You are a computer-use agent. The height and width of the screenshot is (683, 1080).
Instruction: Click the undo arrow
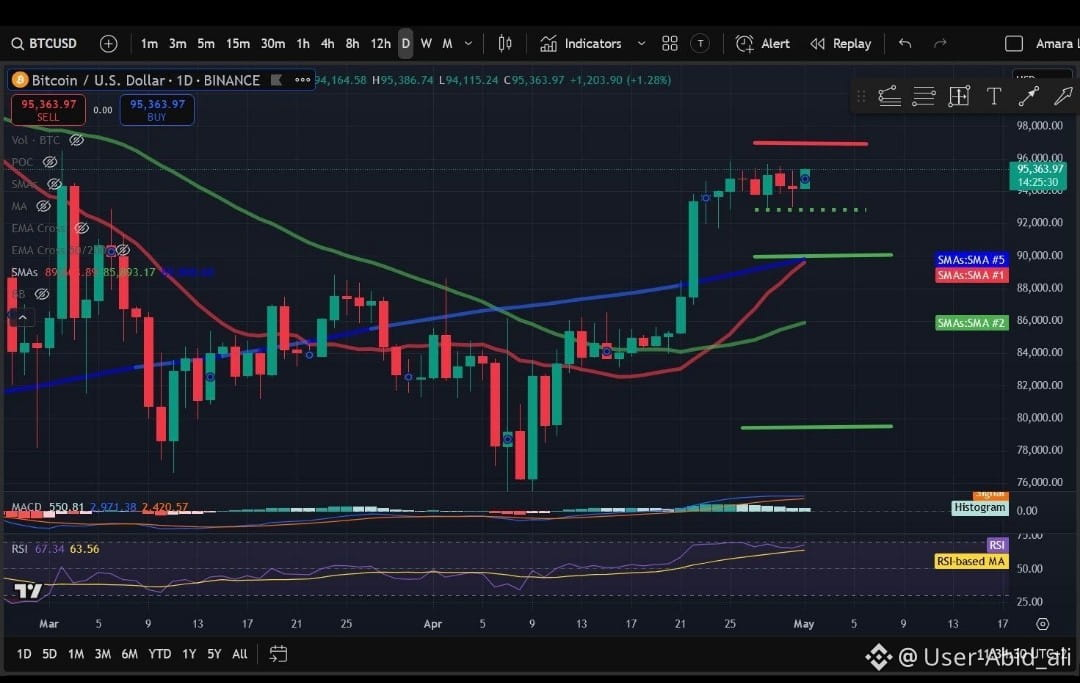[x=905, y=43]
